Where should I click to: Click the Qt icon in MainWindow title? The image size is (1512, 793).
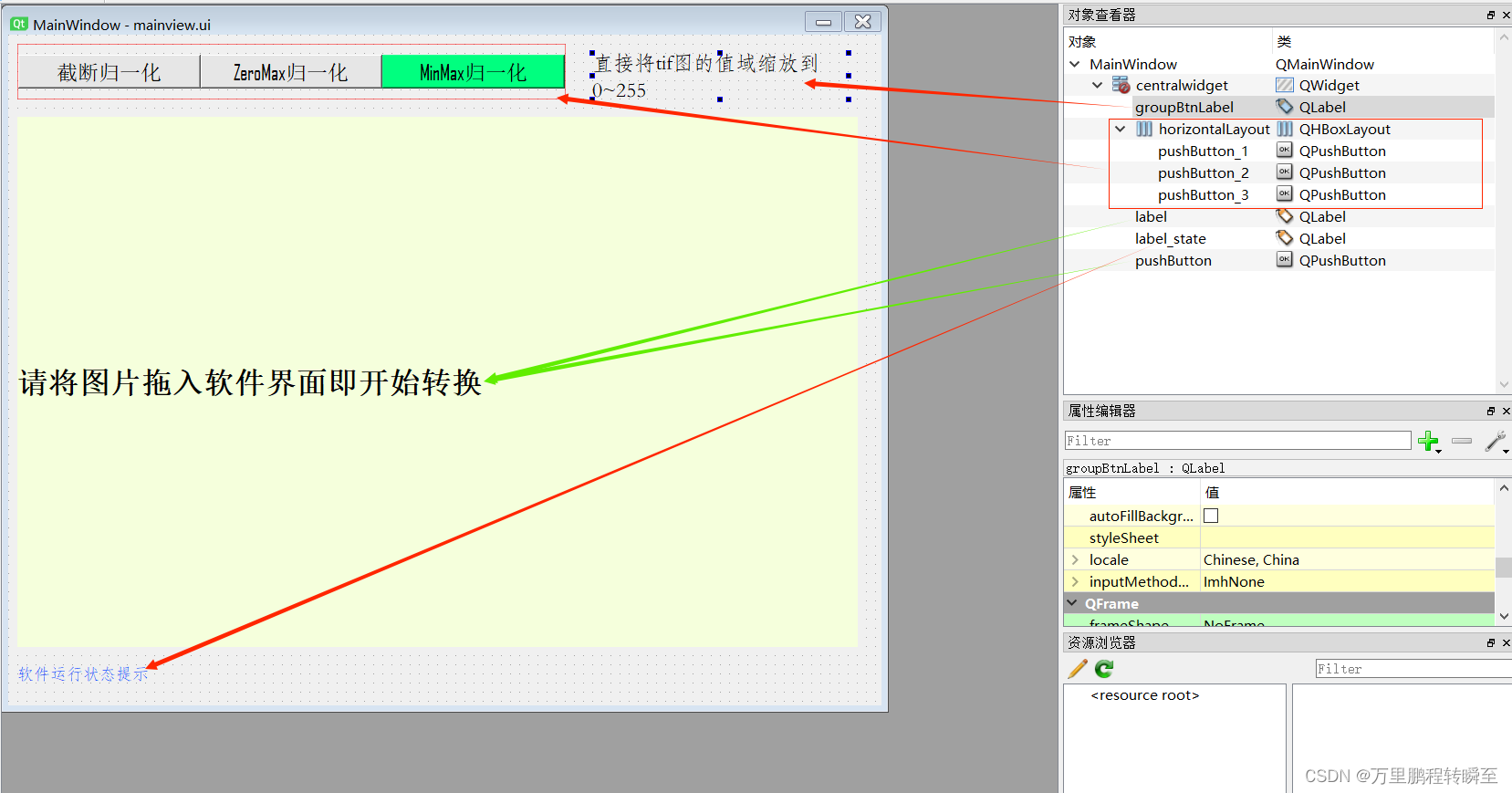tap(19, 24)
